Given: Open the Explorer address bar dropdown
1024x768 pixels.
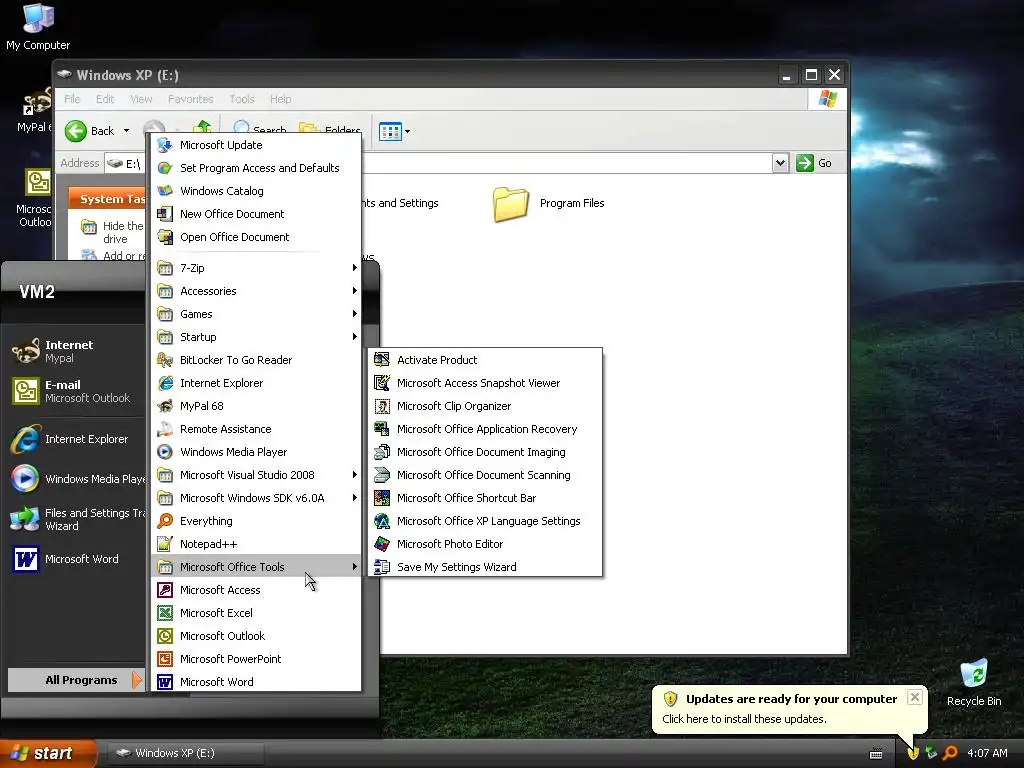Looking at the screenshot, I should click(780, 163).
